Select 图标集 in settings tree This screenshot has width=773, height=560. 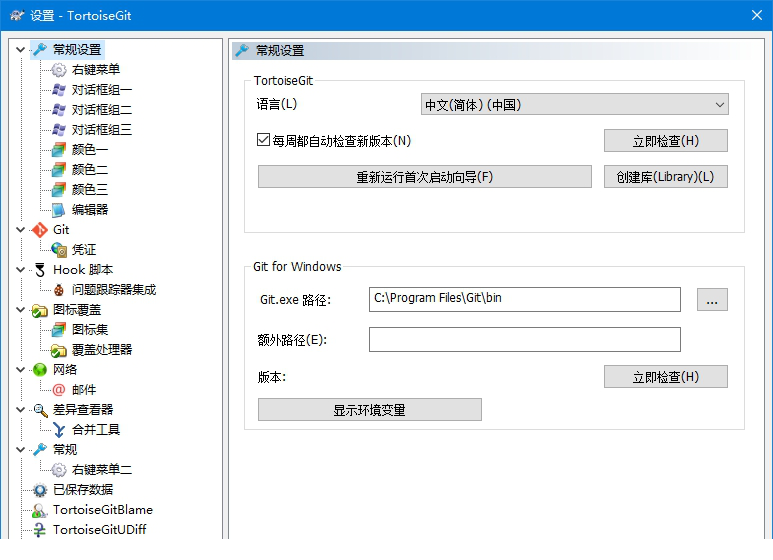90,330
